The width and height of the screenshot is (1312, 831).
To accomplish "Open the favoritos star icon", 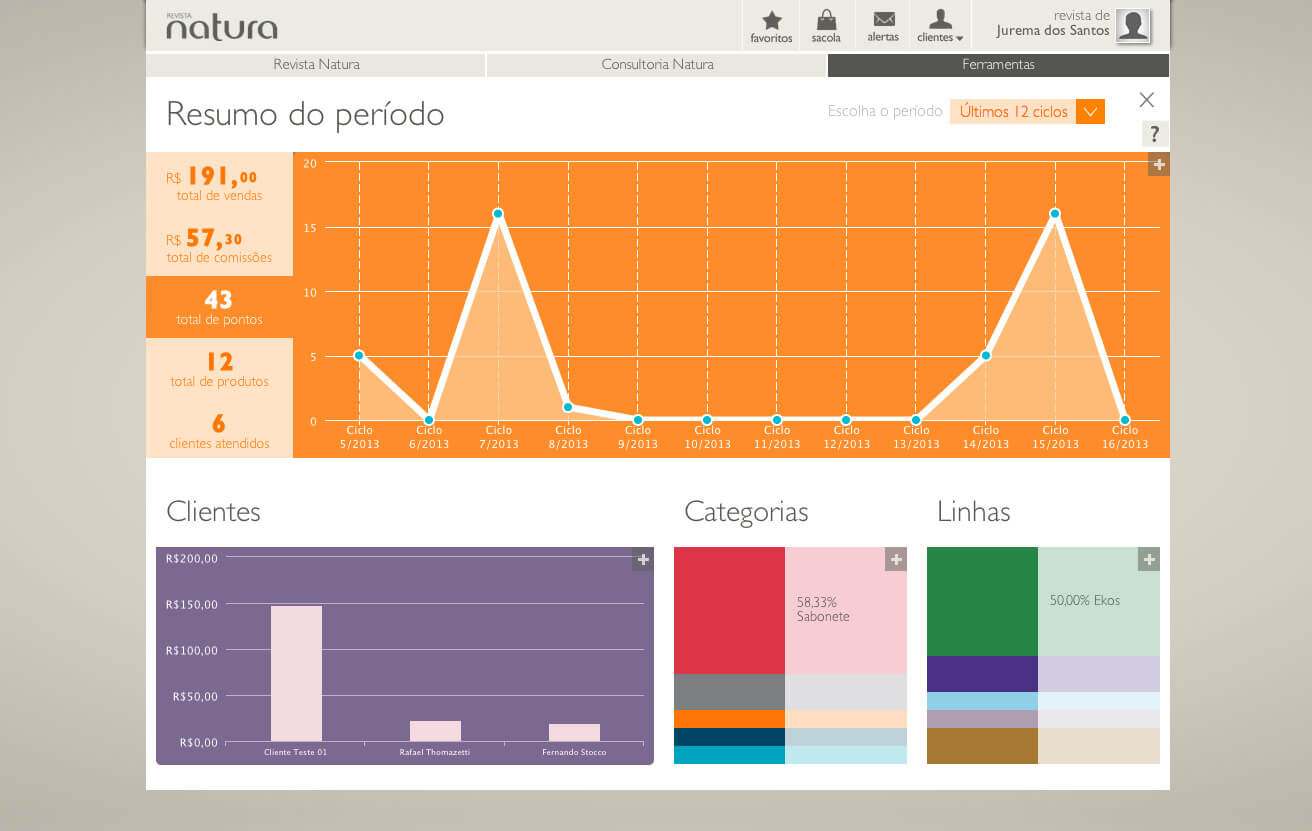I will click(x=771, y=25).
